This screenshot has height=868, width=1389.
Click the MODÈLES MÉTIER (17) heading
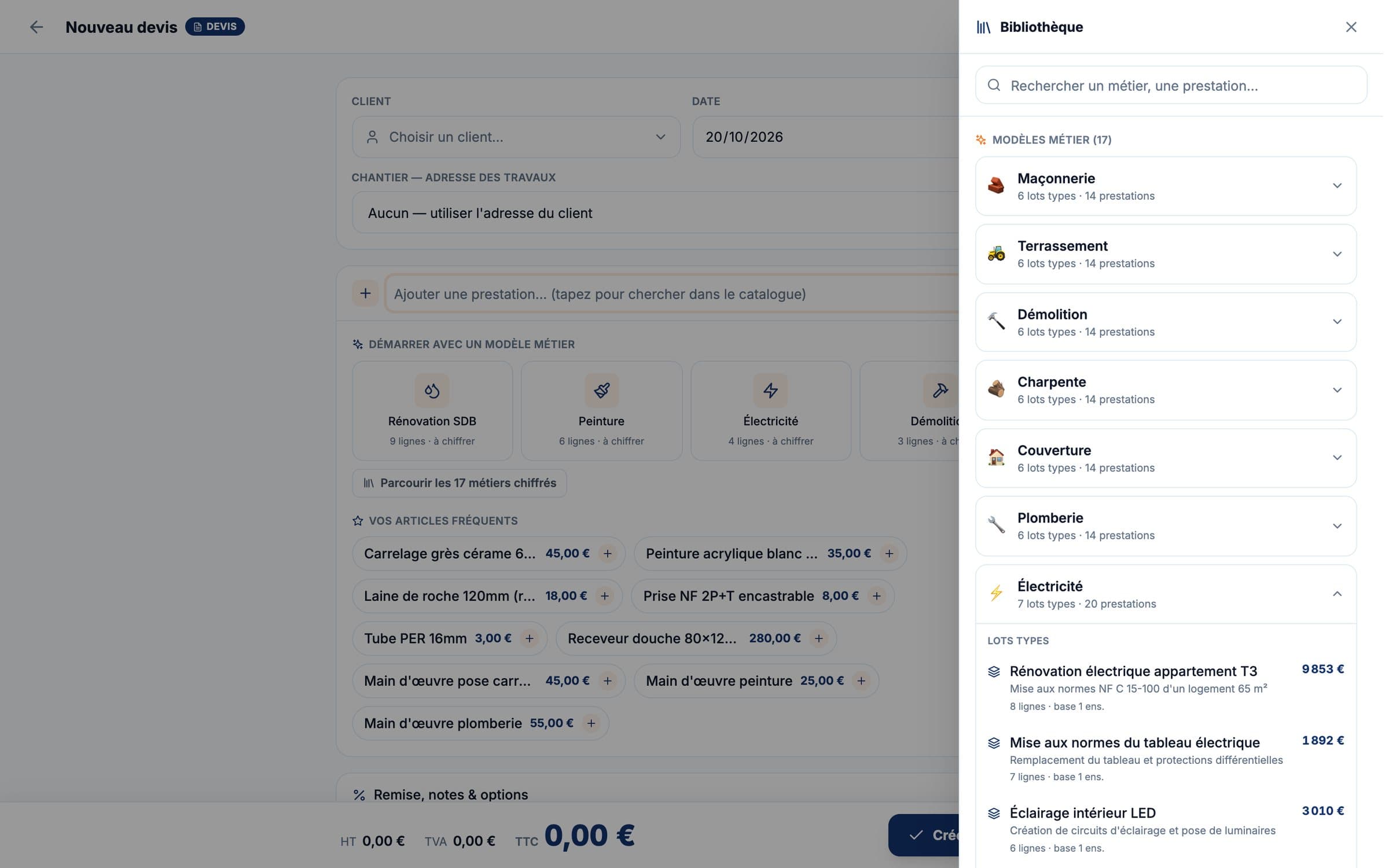pyautogui.click(x=1051, y=139)
